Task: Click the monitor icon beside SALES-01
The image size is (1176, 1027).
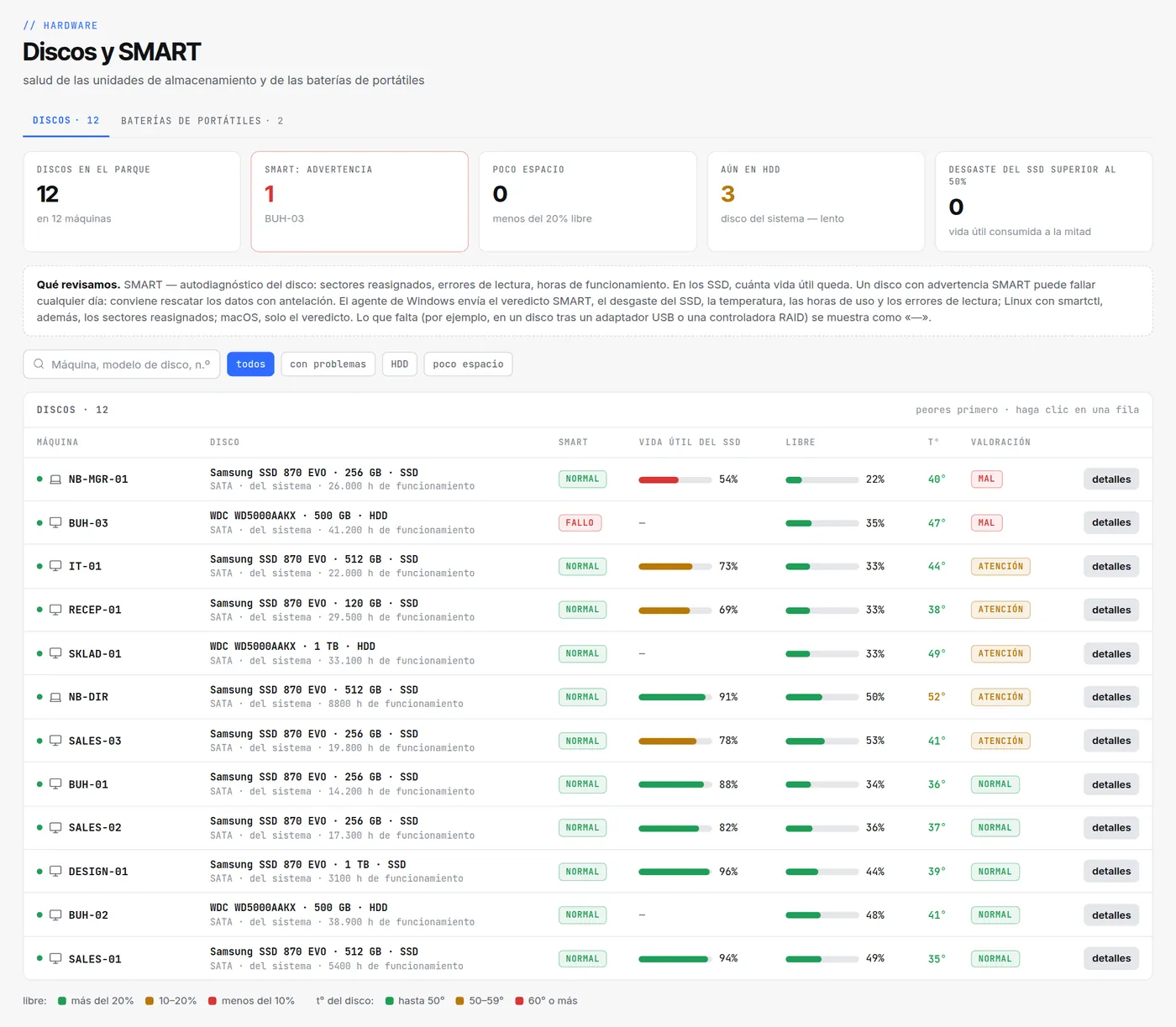Action: pyautogui.click(x=55, y=958)
